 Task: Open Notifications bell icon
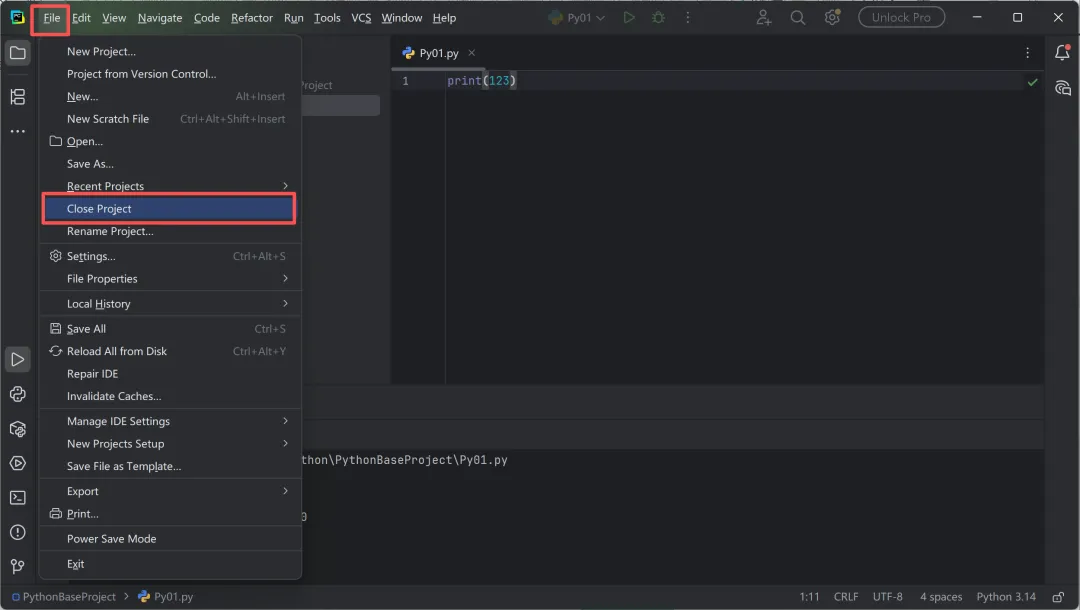[x=1062, y=52]
